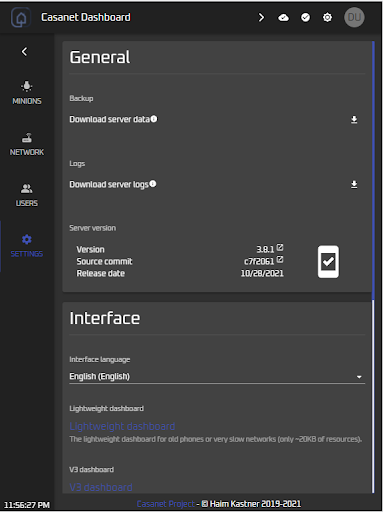Open the V3 dashboard link
Viewport: 383px width, 512px height.
tap(101, 487)
